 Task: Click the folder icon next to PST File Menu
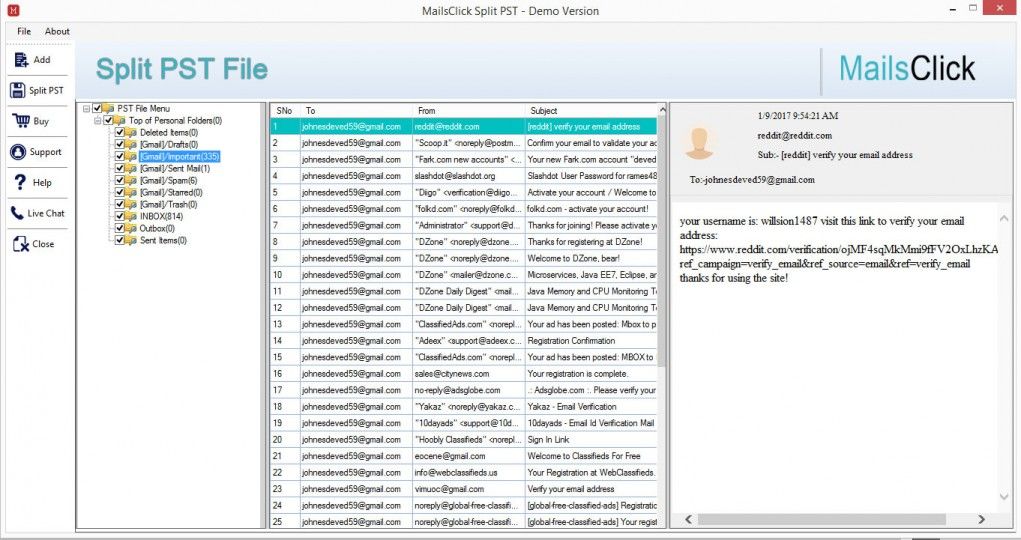click(109, 108)
